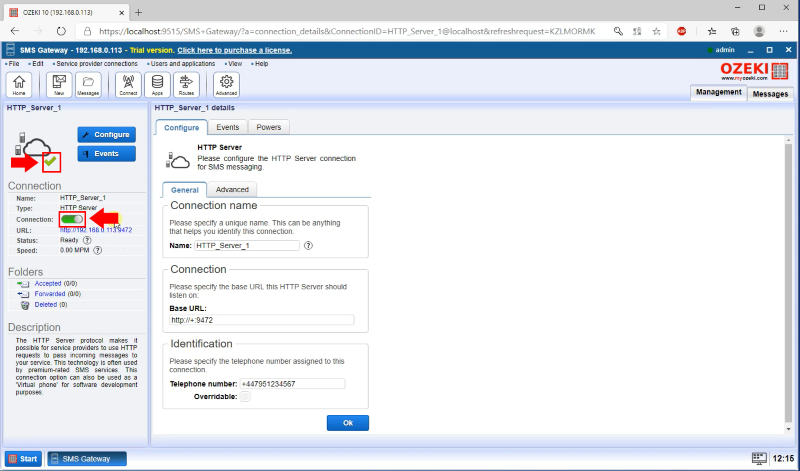Click the help icon beside the Name field

[x=308, y=245]
